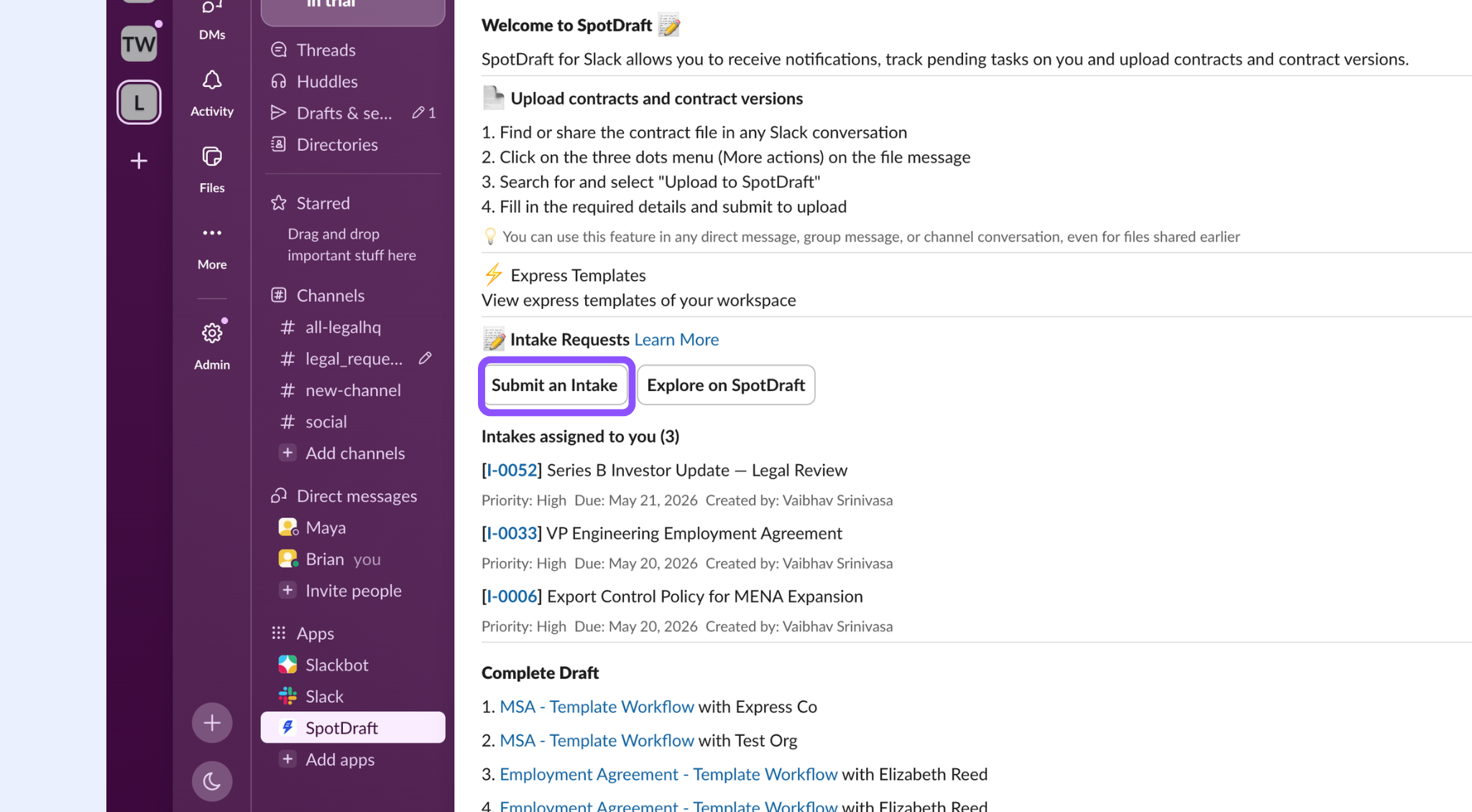Open Directories in the sidebar

(x=353, y=144)
